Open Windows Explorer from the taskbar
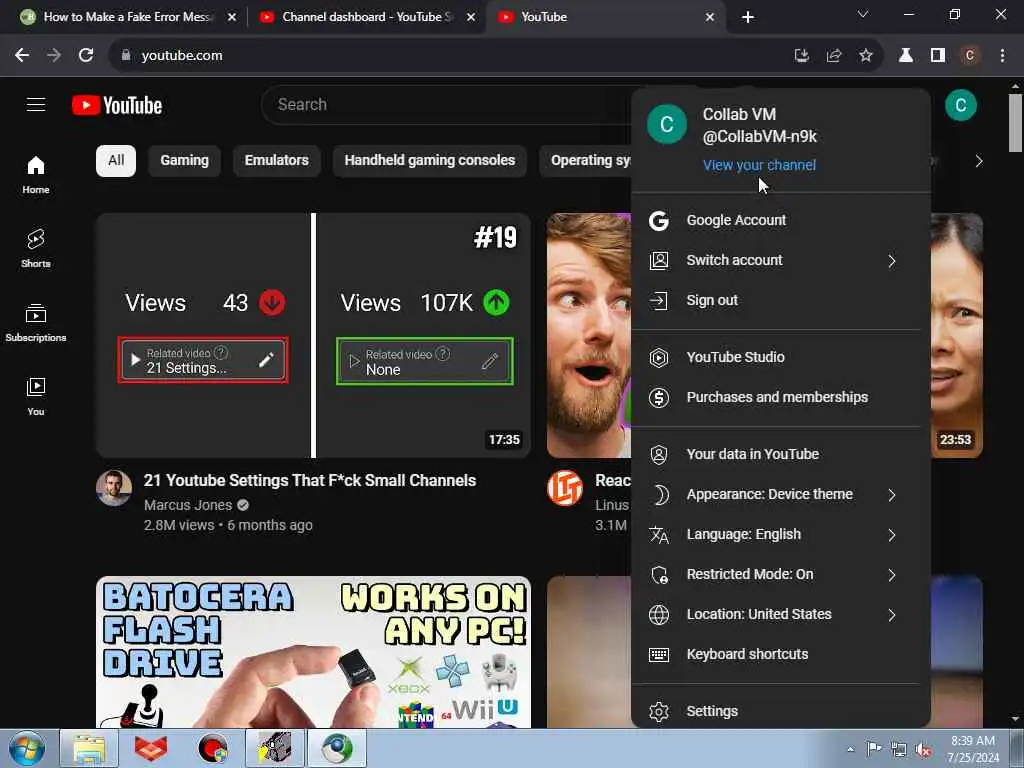This screenshot has width=1024, height=768. [89, 748]
